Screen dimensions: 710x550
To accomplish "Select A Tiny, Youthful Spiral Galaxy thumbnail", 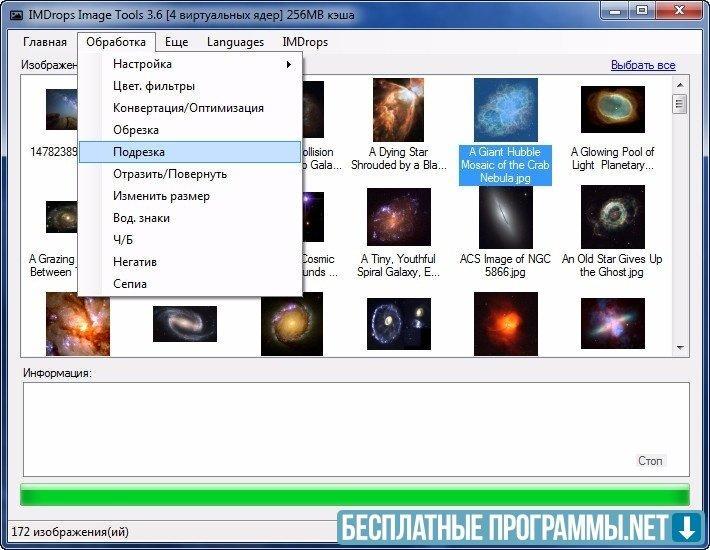I will (398, 217).
